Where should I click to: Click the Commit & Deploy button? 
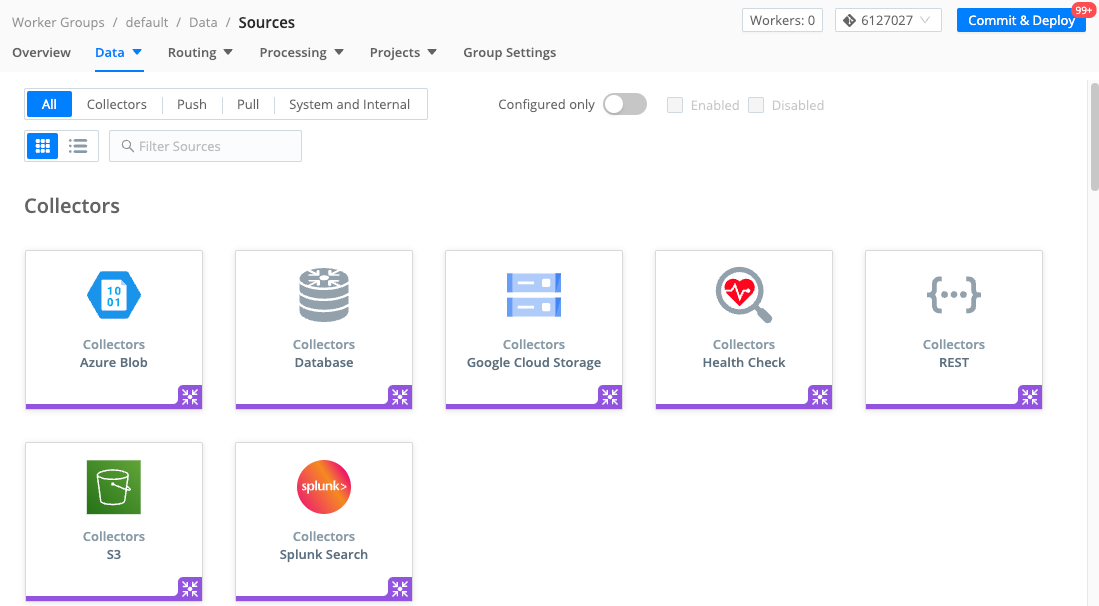click(1021, 19)
